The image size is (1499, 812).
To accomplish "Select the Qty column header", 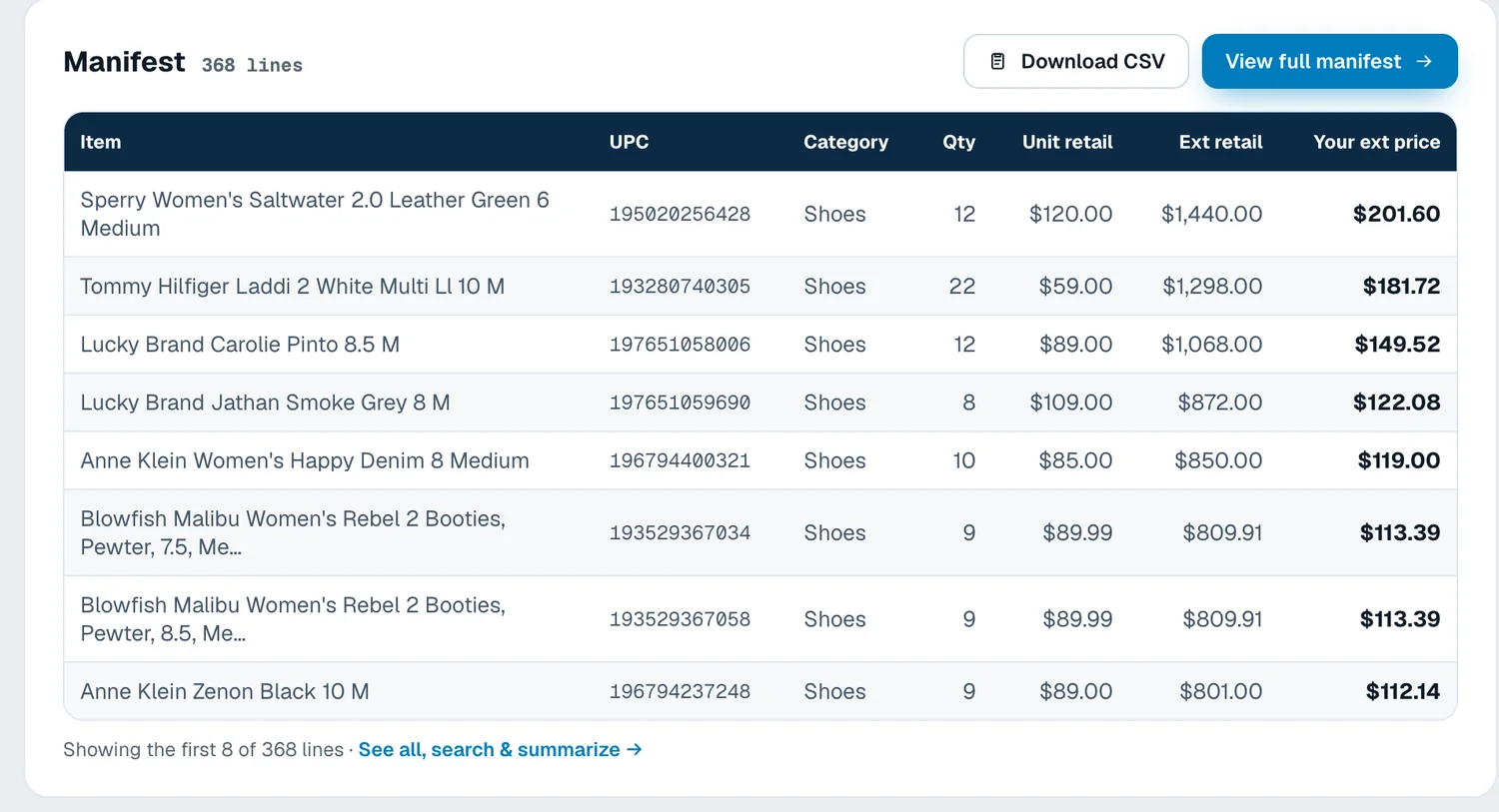I will point(958,142).
